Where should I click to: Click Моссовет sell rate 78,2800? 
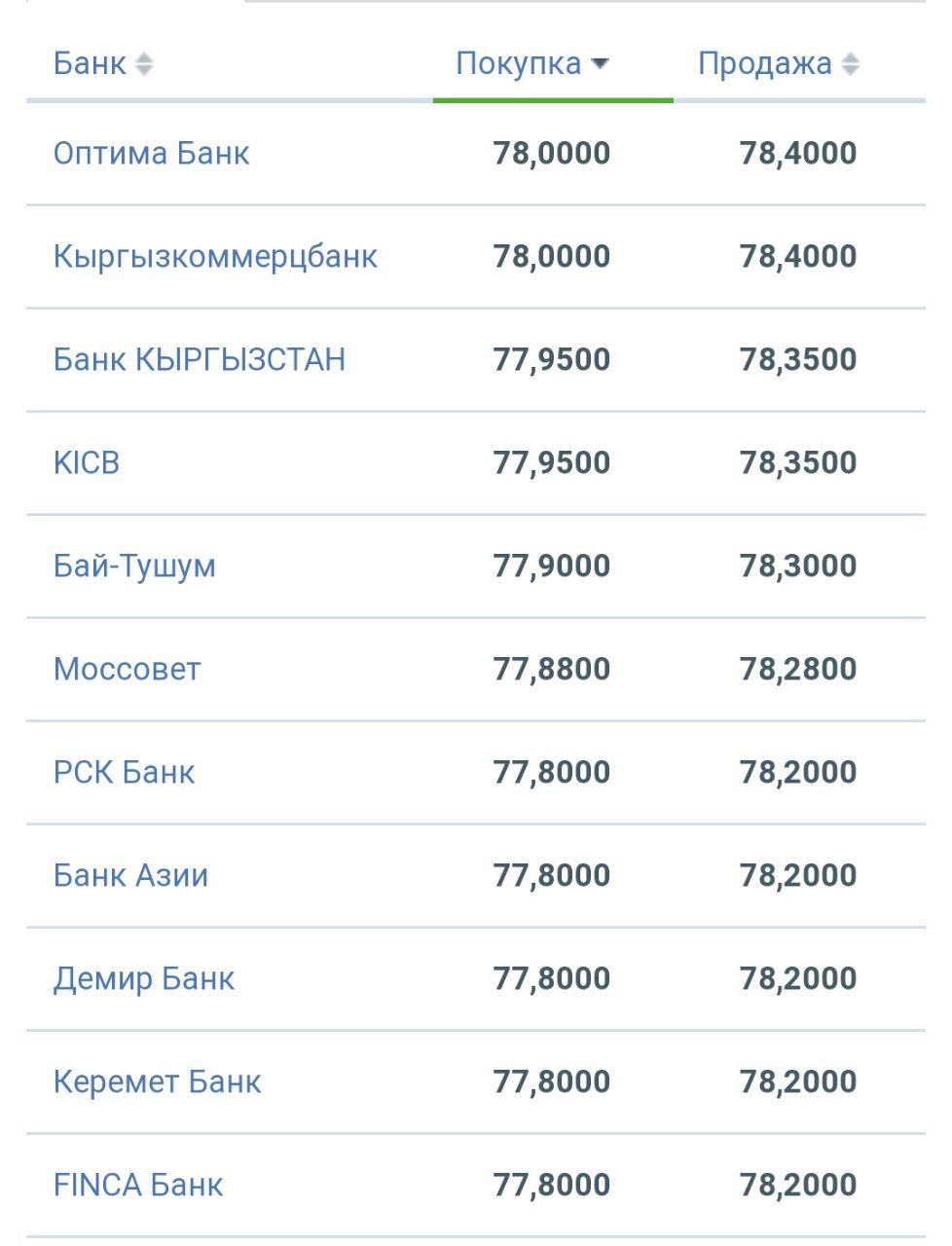click(x=798, y=670)
